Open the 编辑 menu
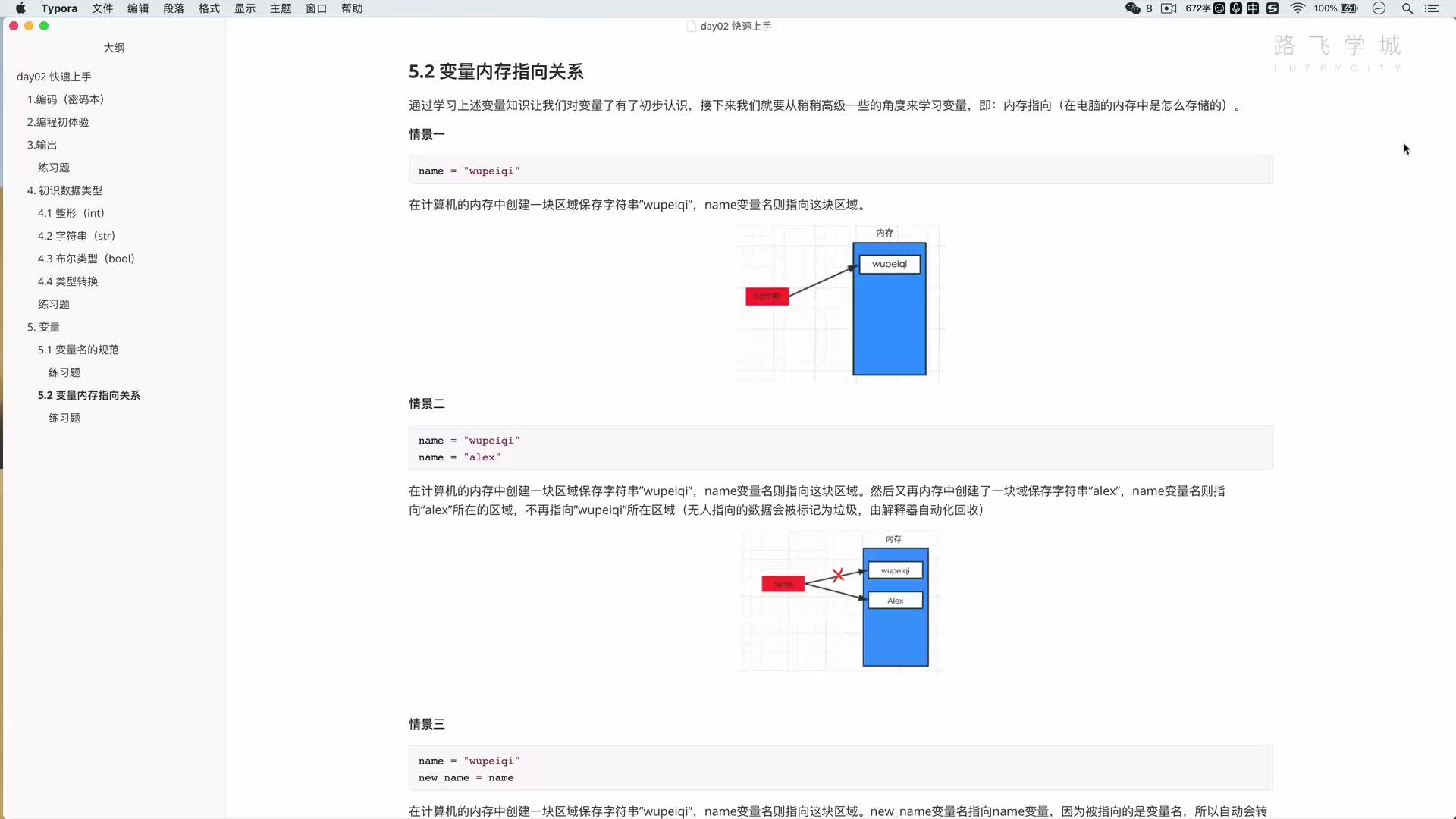1456x819 pixels. tap(138, 8)
